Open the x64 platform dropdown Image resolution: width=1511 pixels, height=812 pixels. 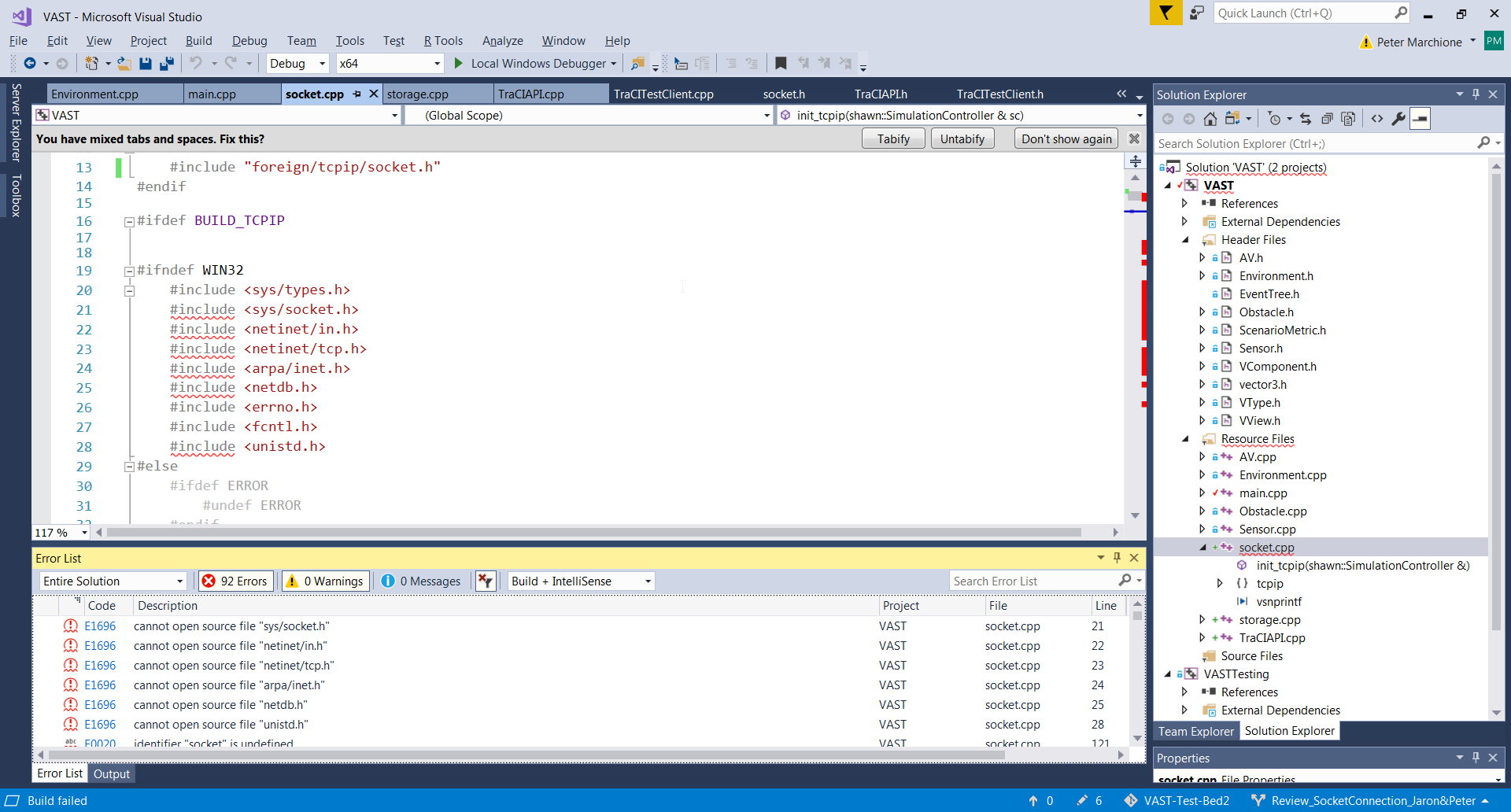(x=390, y=64)
